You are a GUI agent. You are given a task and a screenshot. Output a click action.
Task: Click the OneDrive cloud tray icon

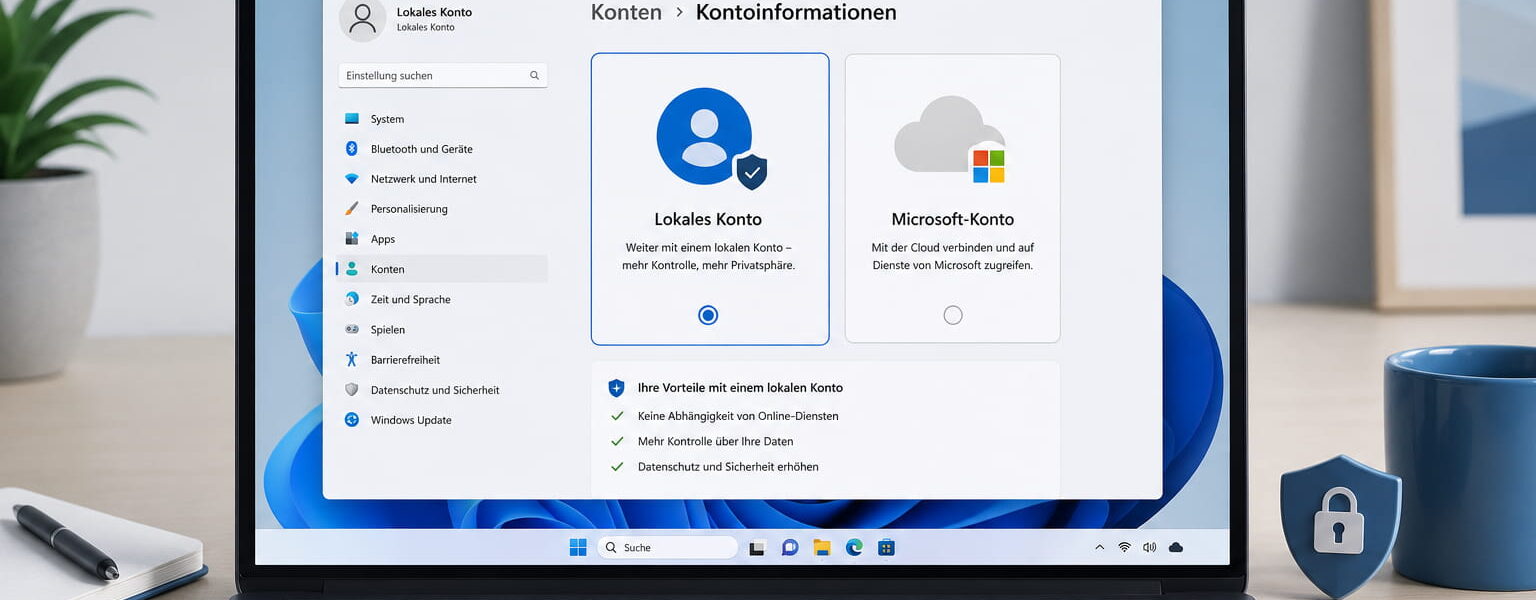[1176, 547]
